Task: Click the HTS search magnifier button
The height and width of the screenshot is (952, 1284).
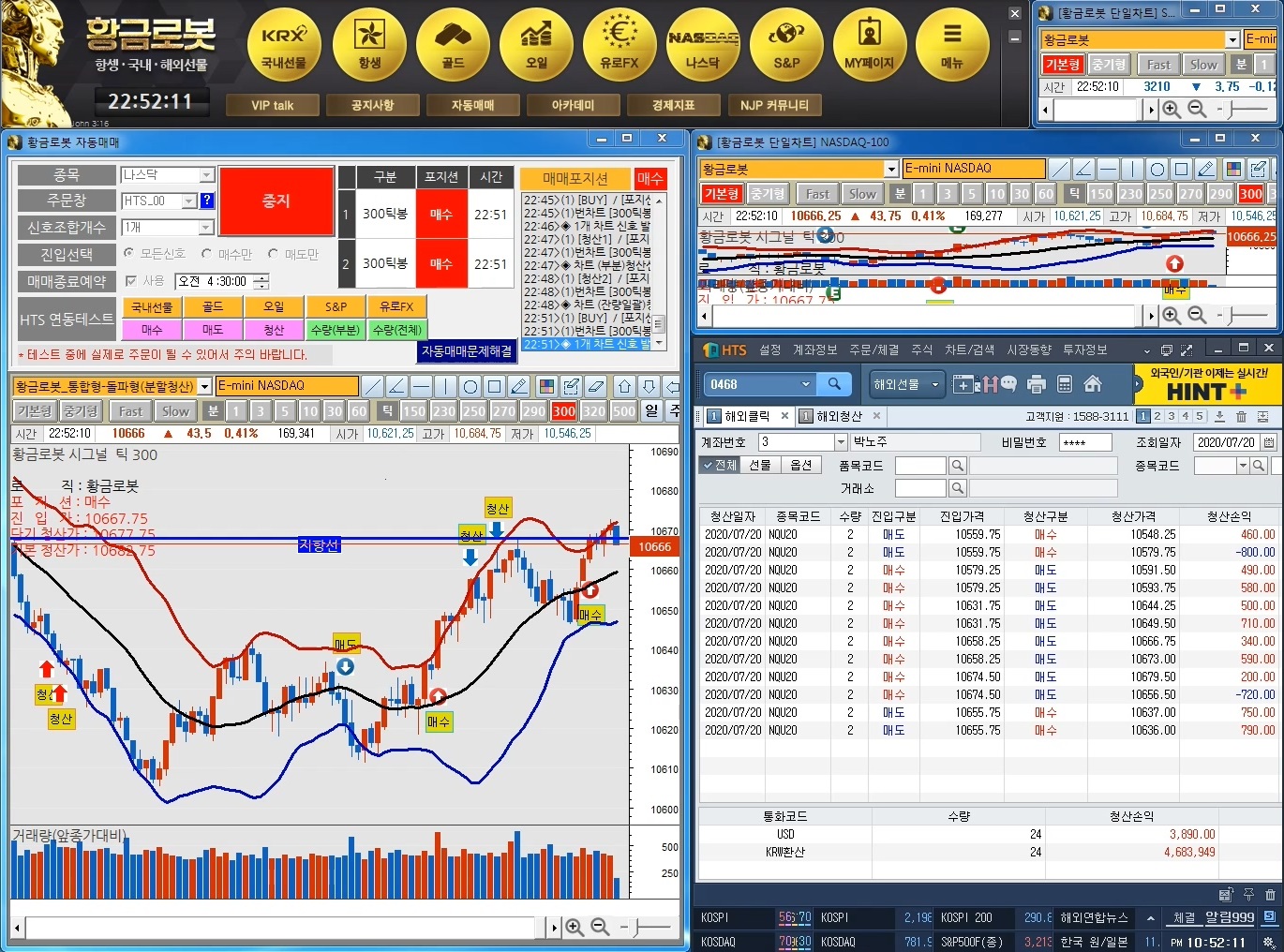Action: pos(834,384)
